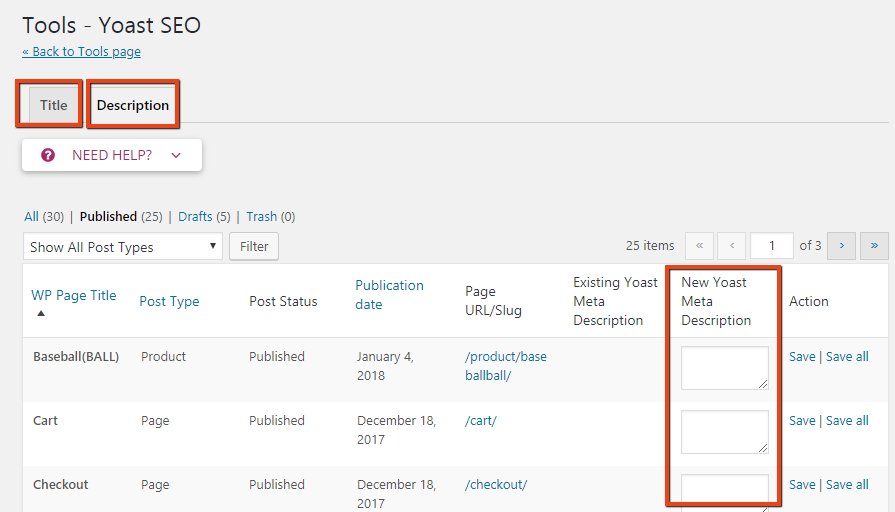
Task: Click meta description box for Checkout
Action: [724, 493]
